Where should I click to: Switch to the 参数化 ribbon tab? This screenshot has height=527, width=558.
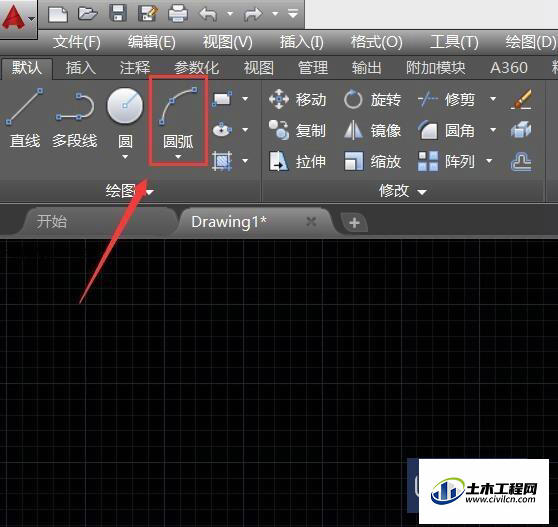pos(196,68)
